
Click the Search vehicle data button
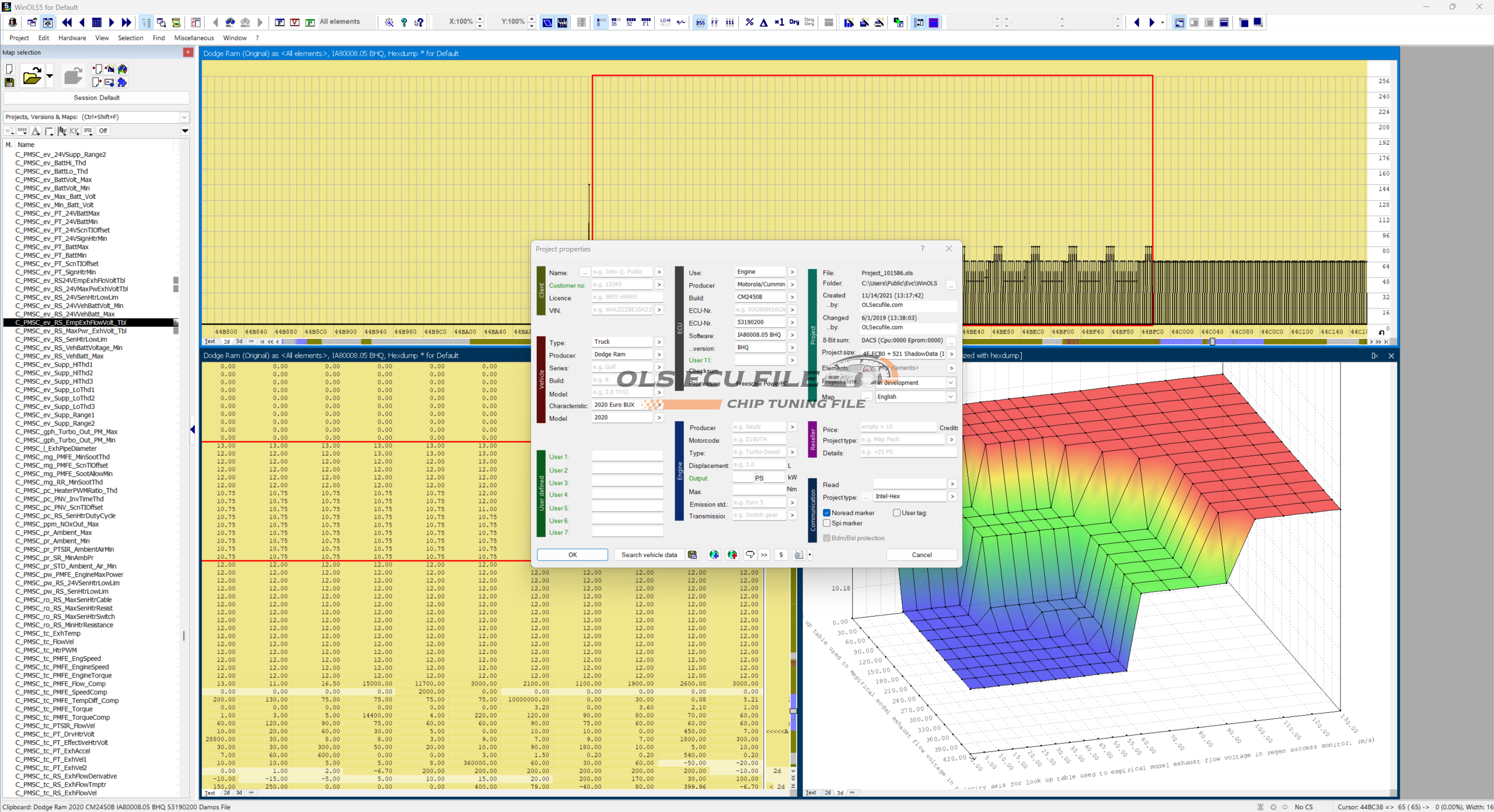648,555
